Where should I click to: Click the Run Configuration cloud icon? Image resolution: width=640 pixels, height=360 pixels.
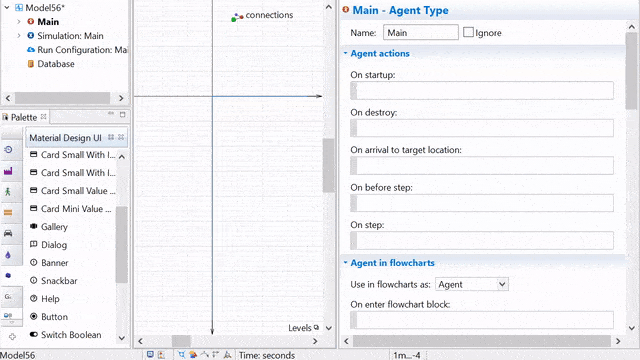[x=31, y=50]
